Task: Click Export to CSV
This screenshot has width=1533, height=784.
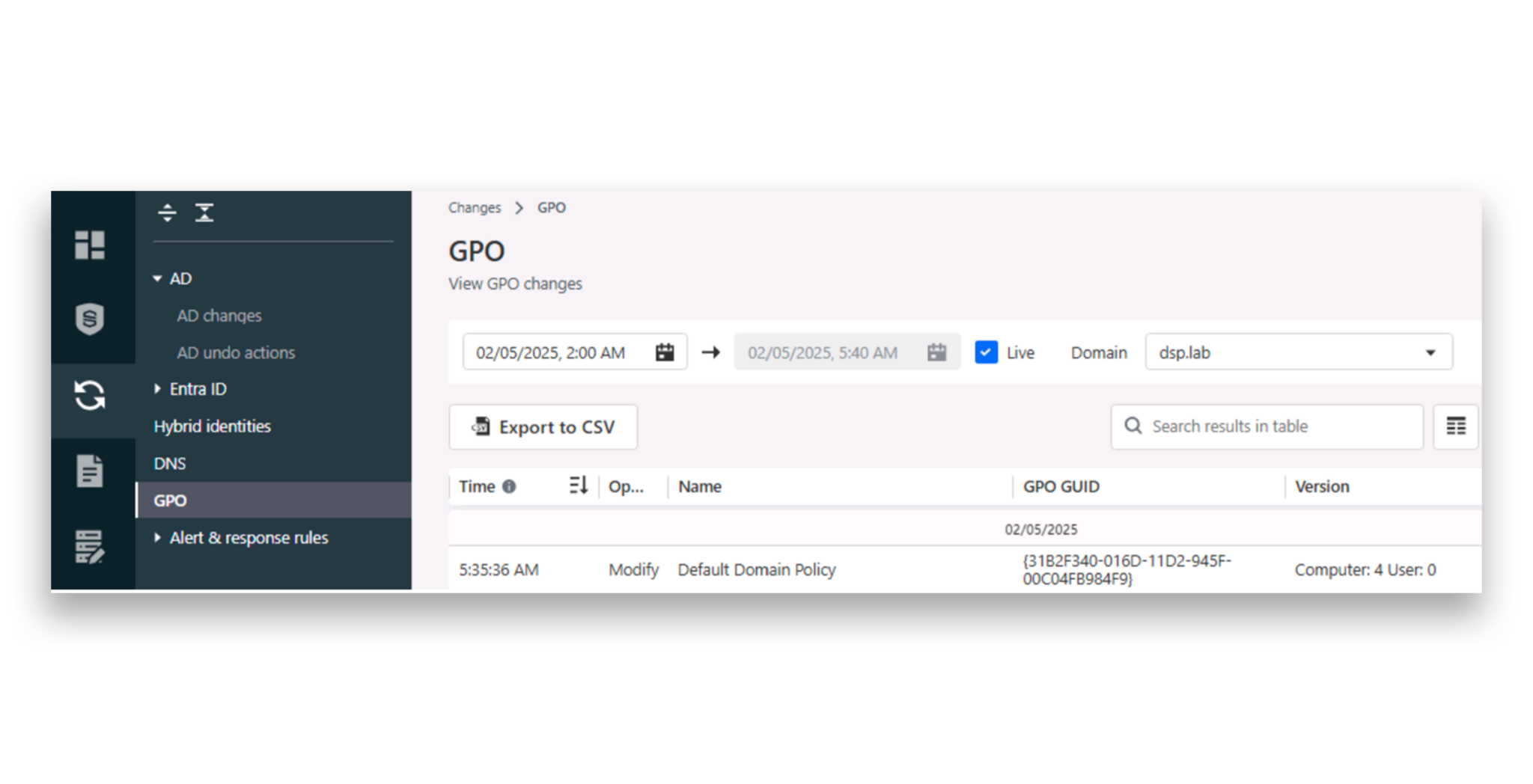Action: [x=543, y=426]
